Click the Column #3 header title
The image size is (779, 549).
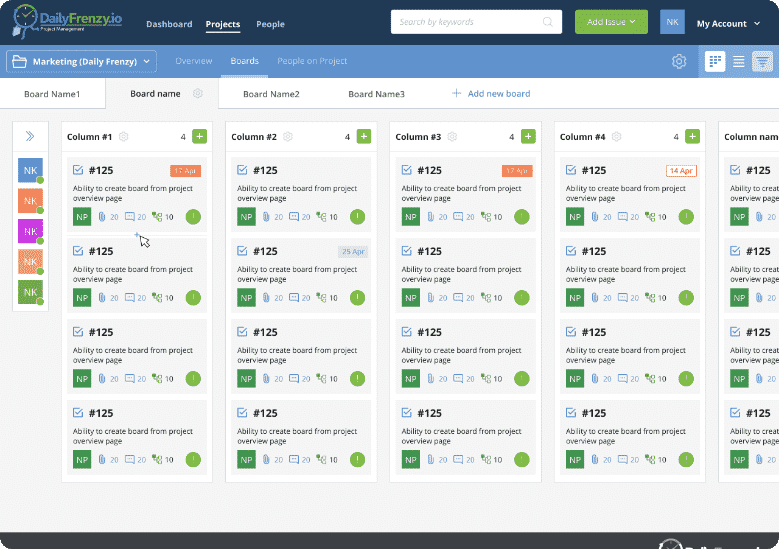[418, 137]
